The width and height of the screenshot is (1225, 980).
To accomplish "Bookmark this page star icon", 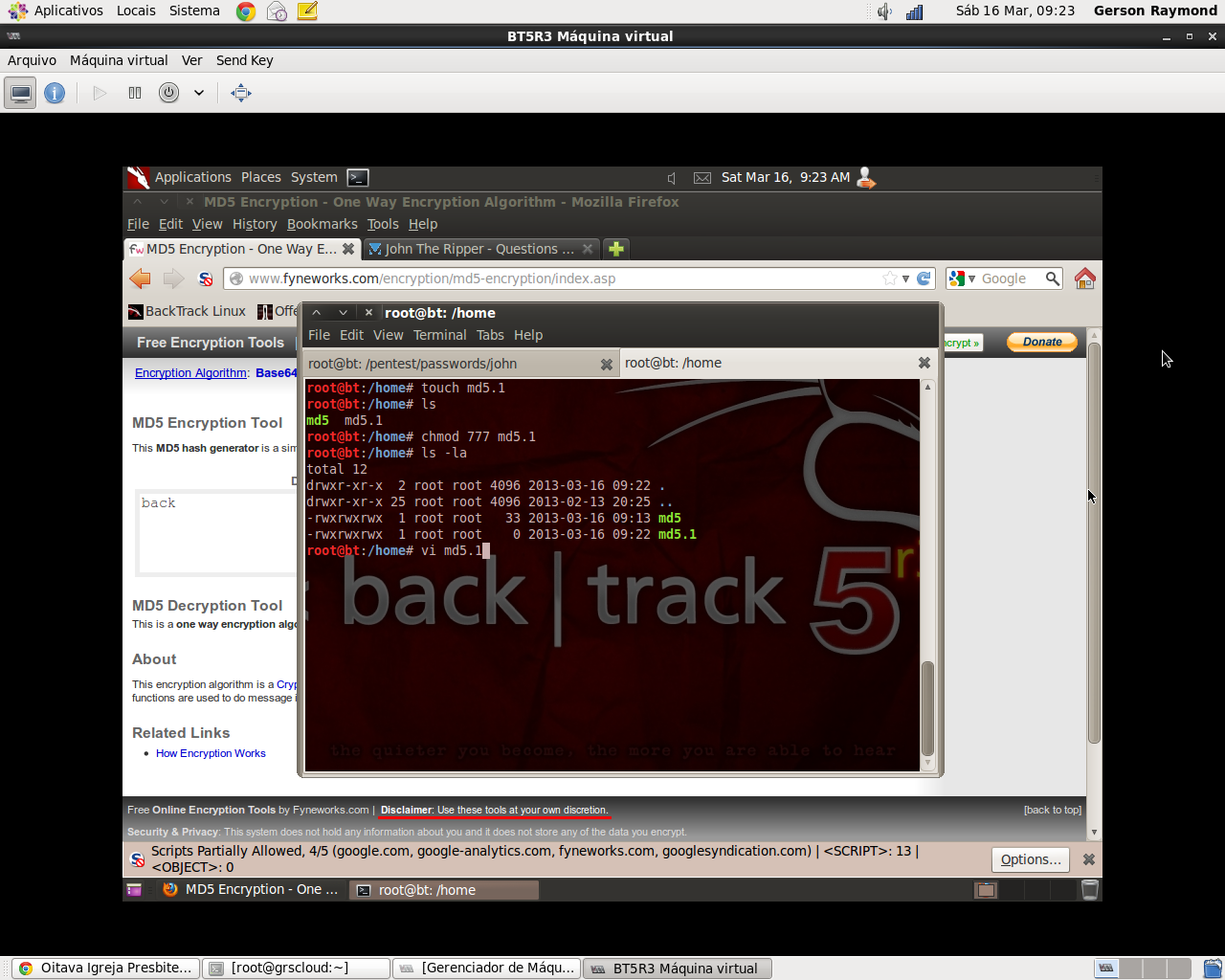I will click(890, 278).
